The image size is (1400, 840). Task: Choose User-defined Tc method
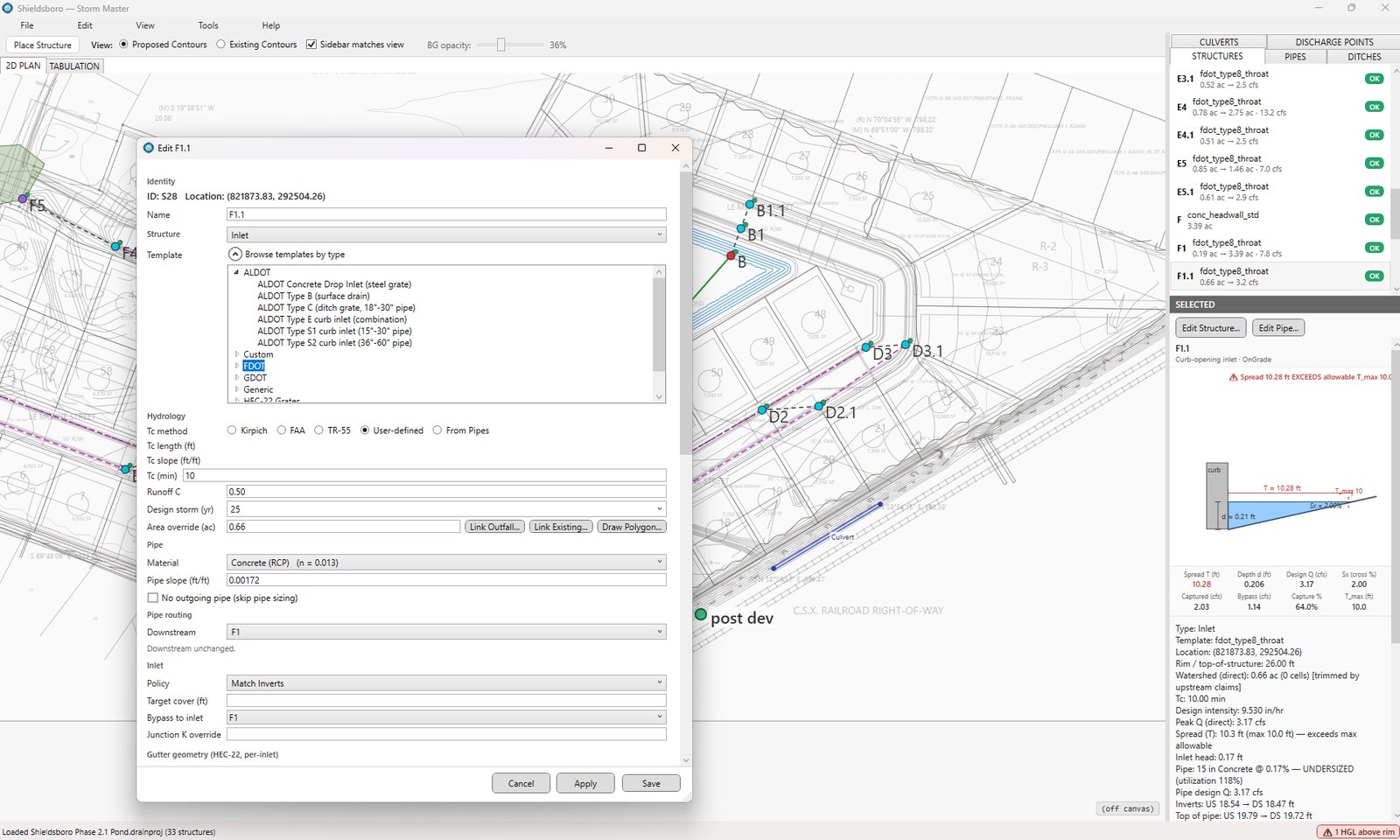coord(365,430)
